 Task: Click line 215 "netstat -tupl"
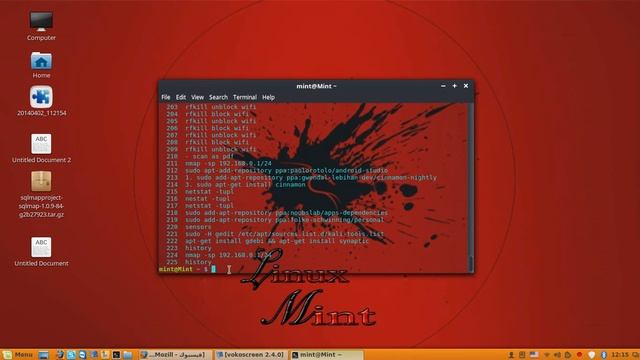pyautogui.click(x=200, y=191)
